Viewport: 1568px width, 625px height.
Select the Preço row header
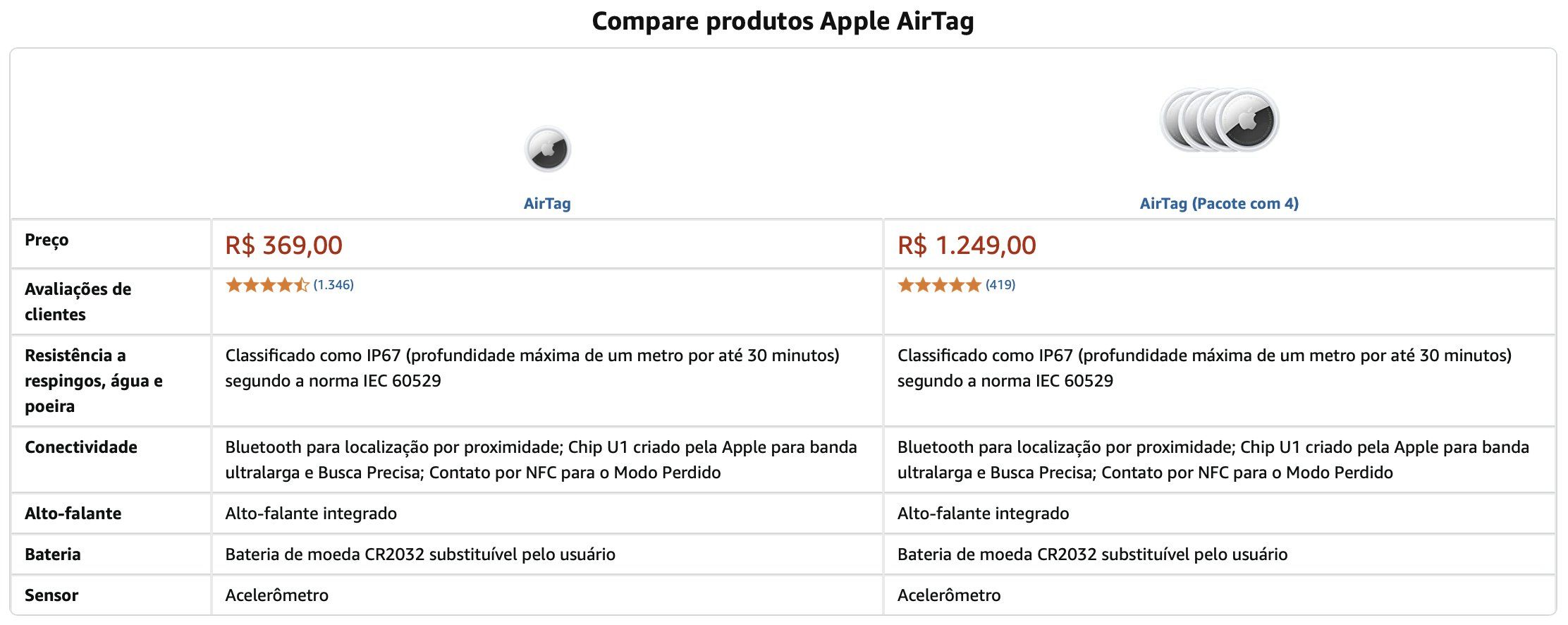[47, 240]
